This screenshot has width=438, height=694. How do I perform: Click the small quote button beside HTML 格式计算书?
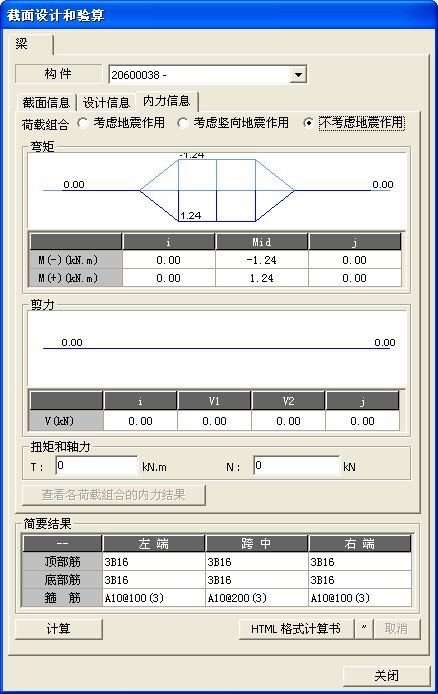click(364, 628)
